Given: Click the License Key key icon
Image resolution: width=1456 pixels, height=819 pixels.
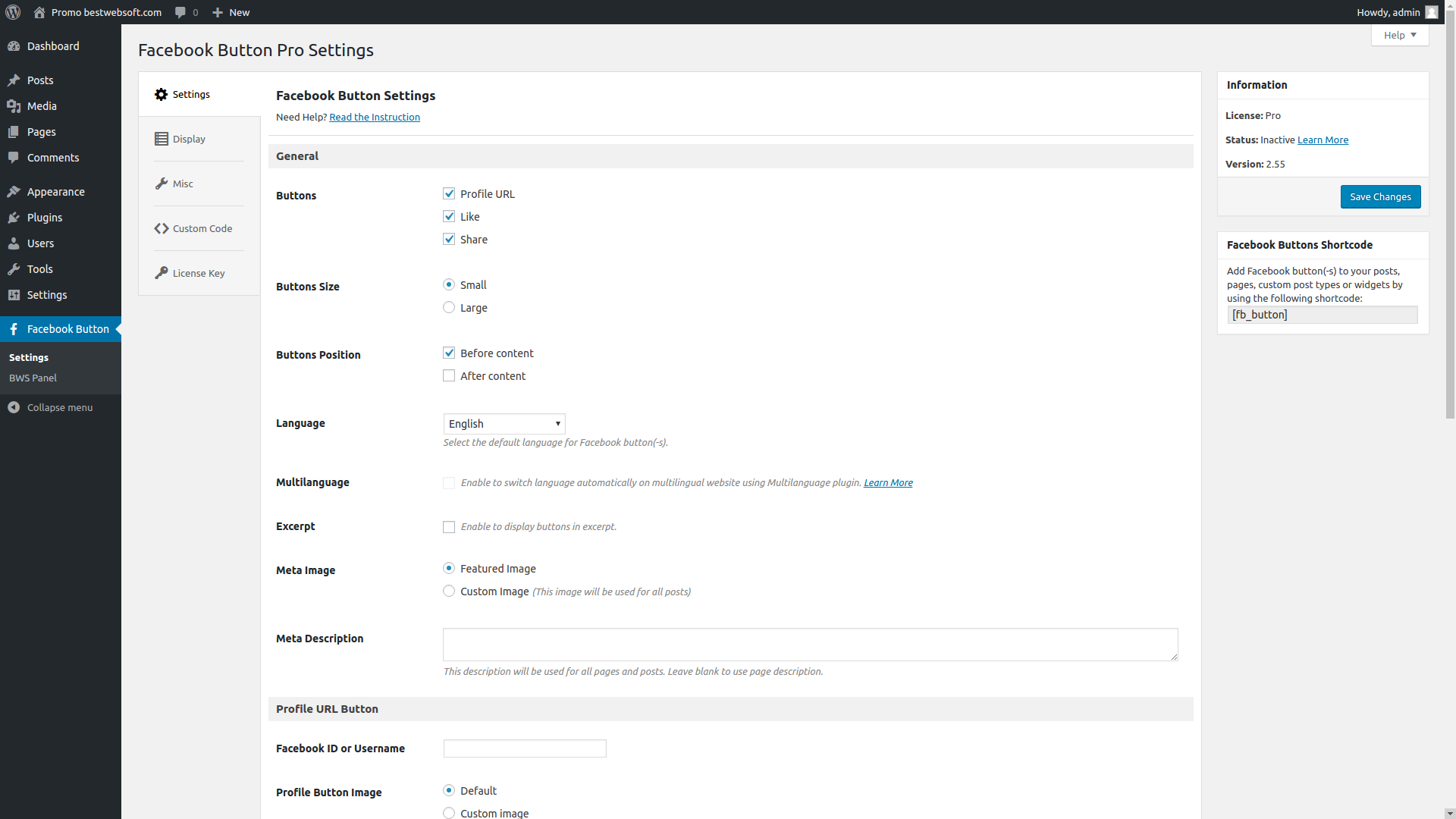Looking at the screenshot, I should pyautogui.click(x=161, y=274).
